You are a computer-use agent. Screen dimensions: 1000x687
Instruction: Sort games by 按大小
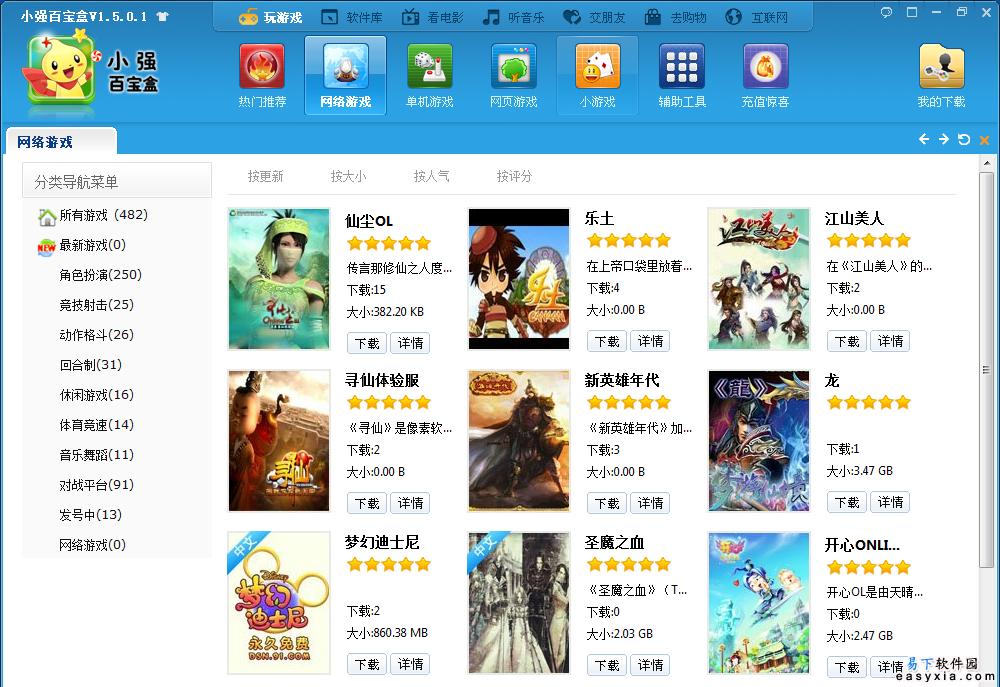[348, 176]
